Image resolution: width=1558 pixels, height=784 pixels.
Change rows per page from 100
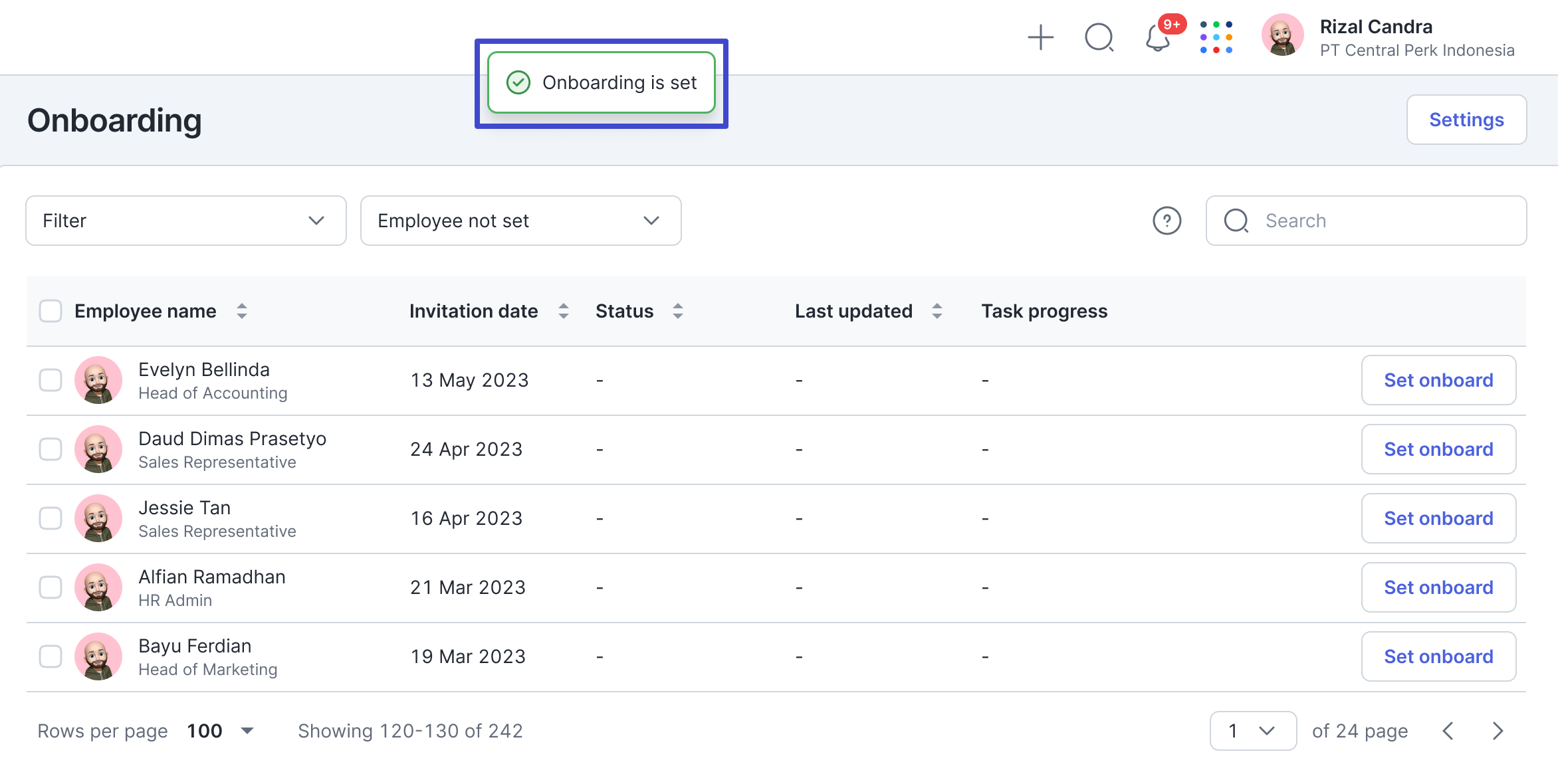[x=219, y=731]
